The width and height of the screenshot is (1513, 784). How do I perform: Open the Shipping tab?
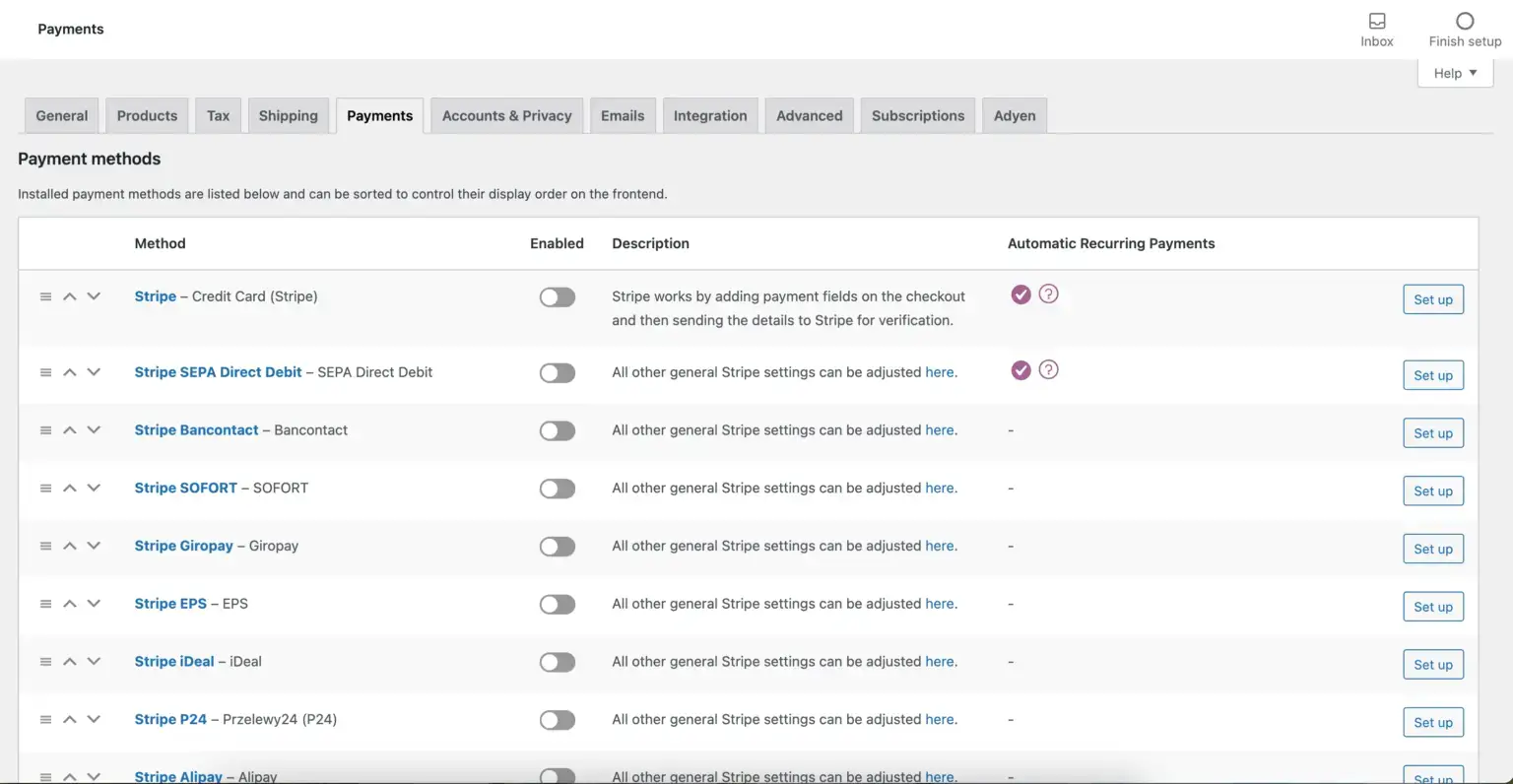[289, 115]
